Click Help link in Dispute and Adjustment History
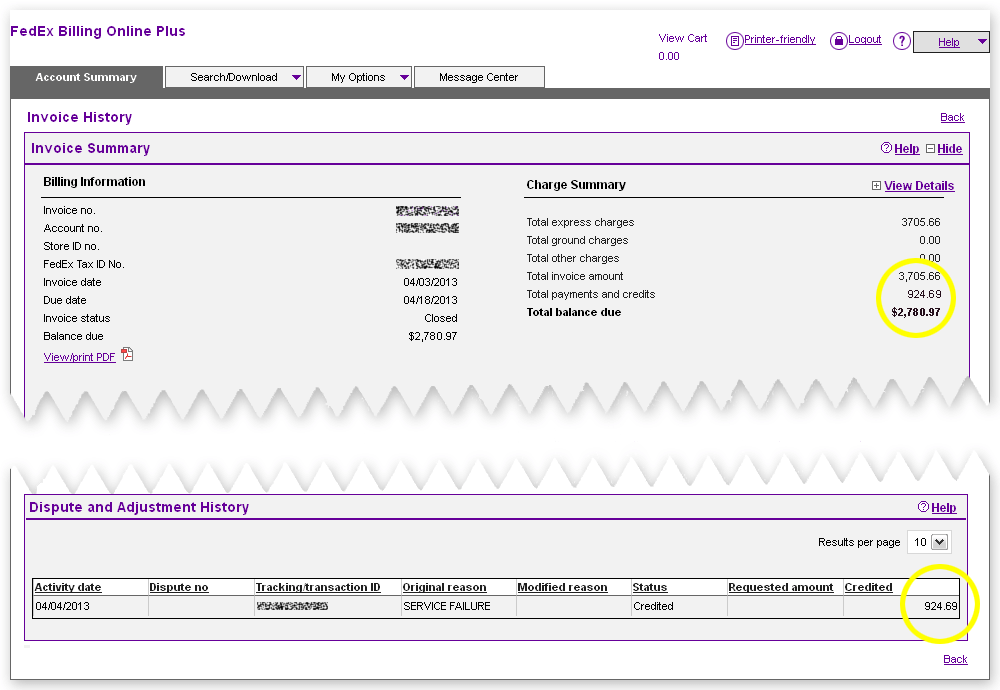This screenshot has height=690, width=1000. point(943,508)
